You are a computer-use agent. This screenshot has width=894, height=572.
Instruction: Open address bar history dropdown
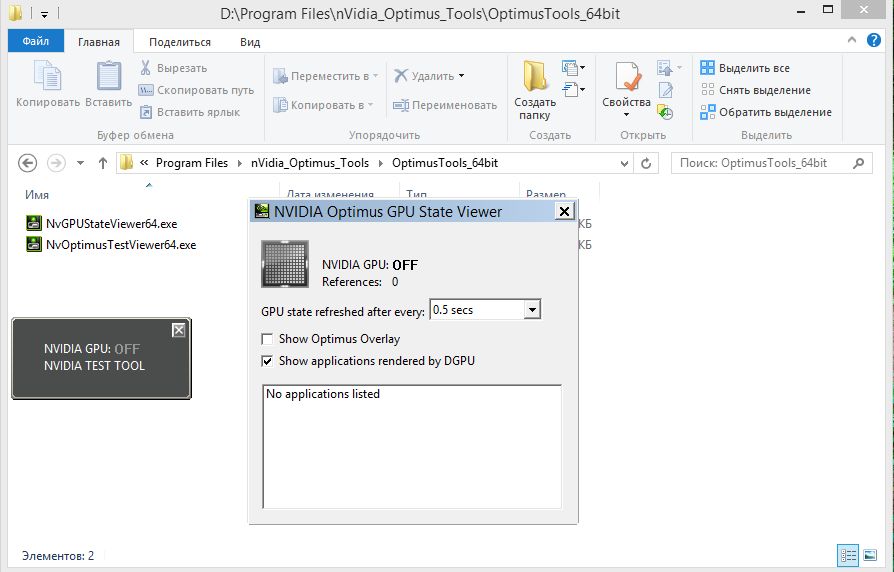pyautogui.click(x=624, y=164)
